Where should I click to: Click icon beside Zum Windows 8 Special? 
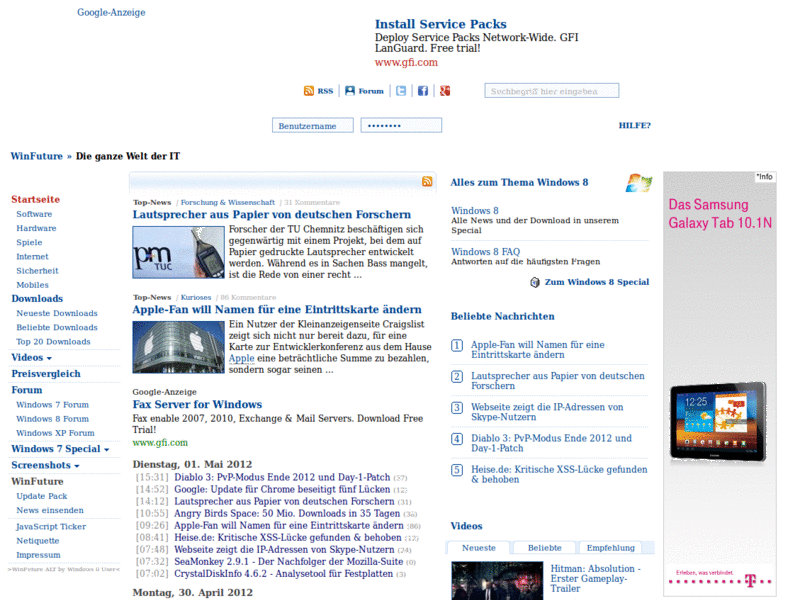pos(535,282)
